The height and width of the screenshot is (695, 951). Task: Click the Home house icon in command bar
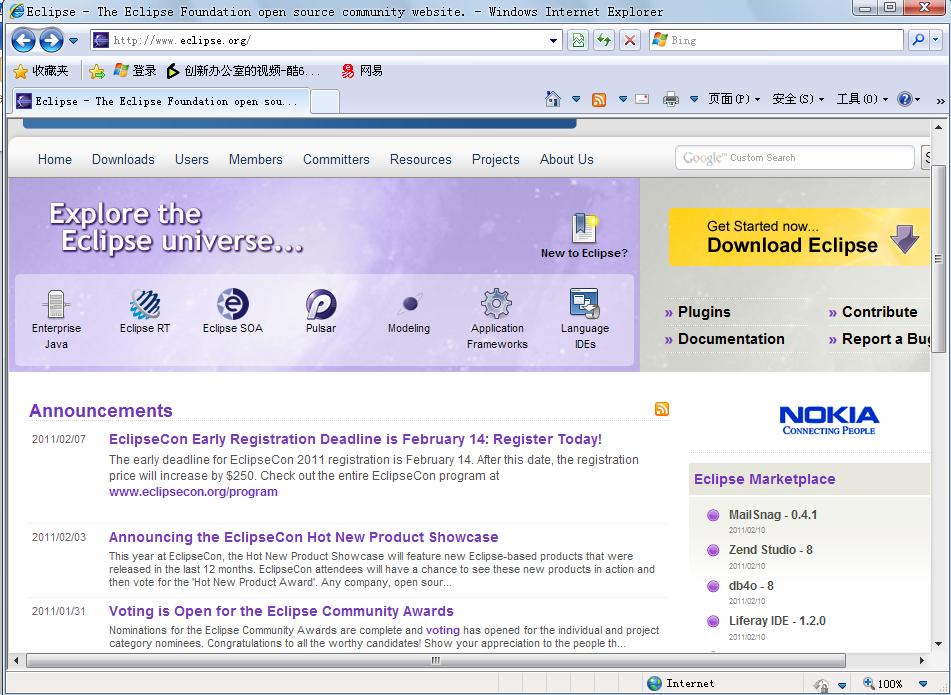(553, 99)
